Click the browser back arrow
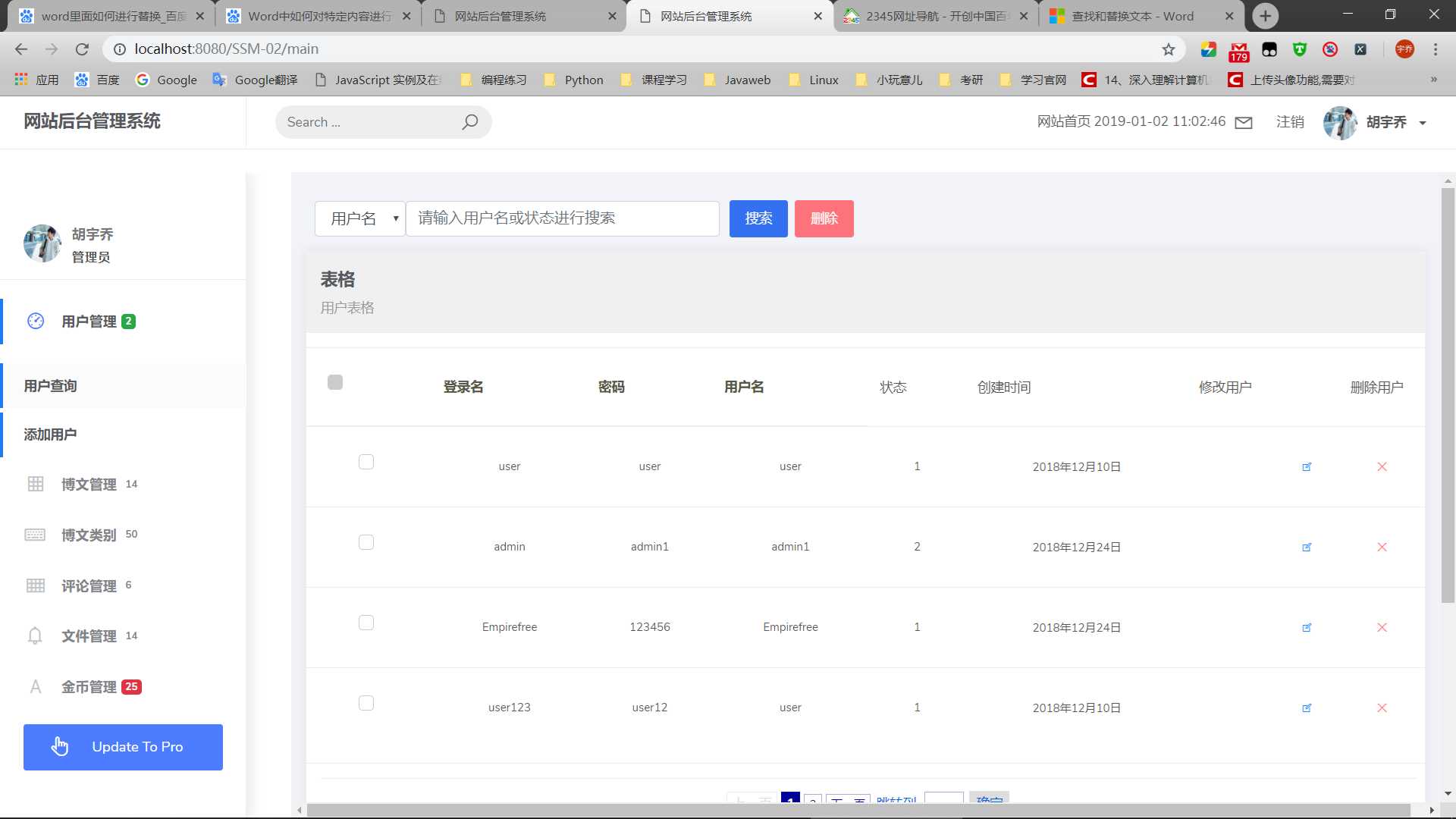The width and height of the screenshot is (1456, 819). coord(21,49)
